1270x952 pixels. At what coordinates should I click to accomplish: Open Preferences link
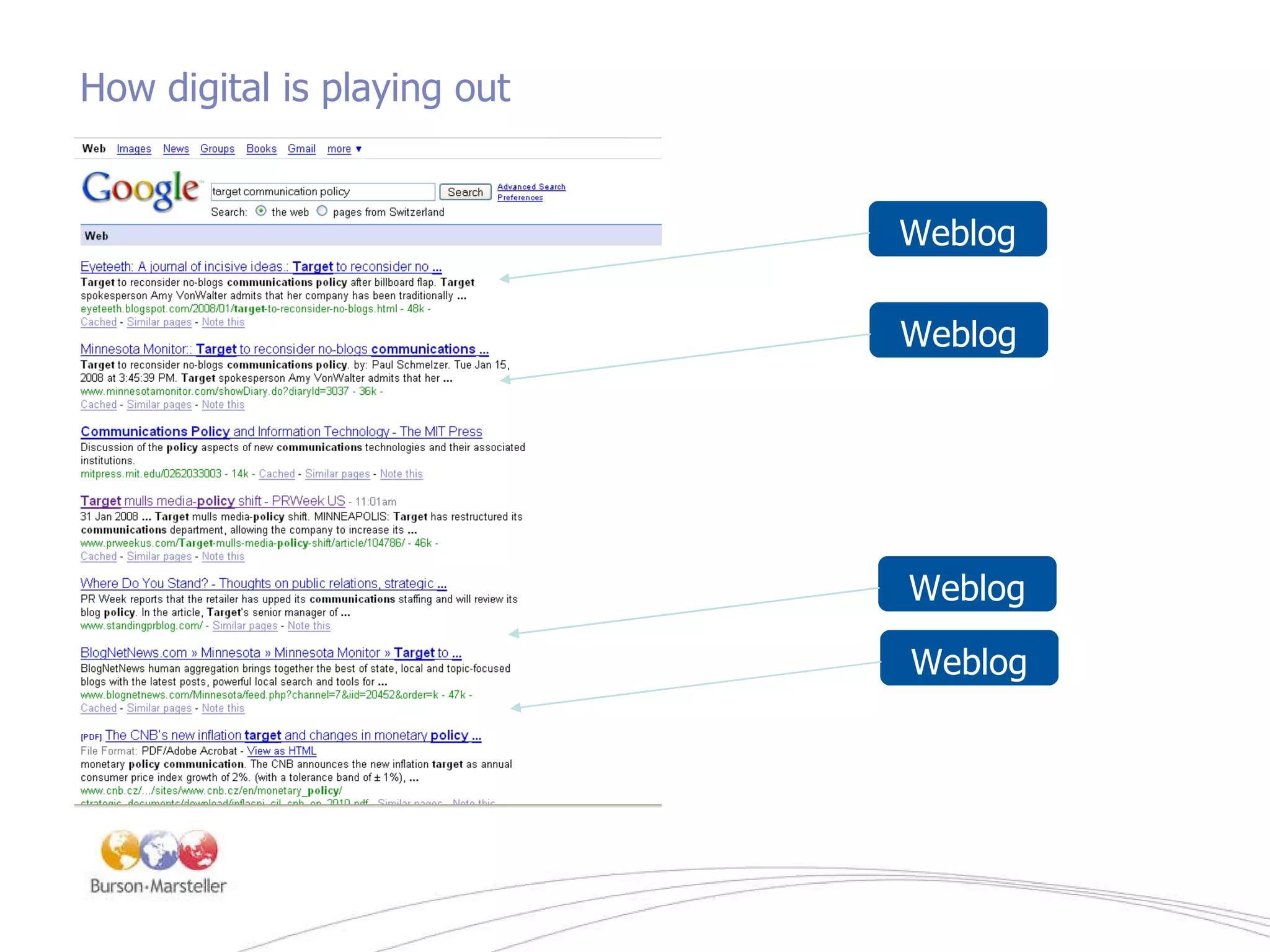[x=520, y=198]
